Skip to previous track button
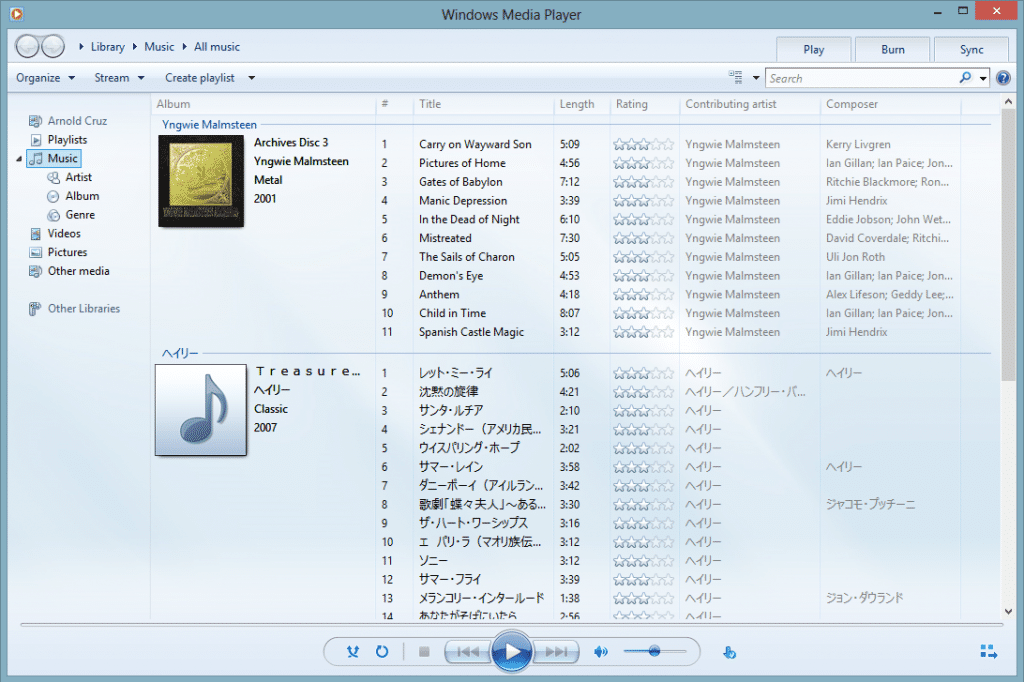This screenshot has width=1024, height=682. point(468,651)
